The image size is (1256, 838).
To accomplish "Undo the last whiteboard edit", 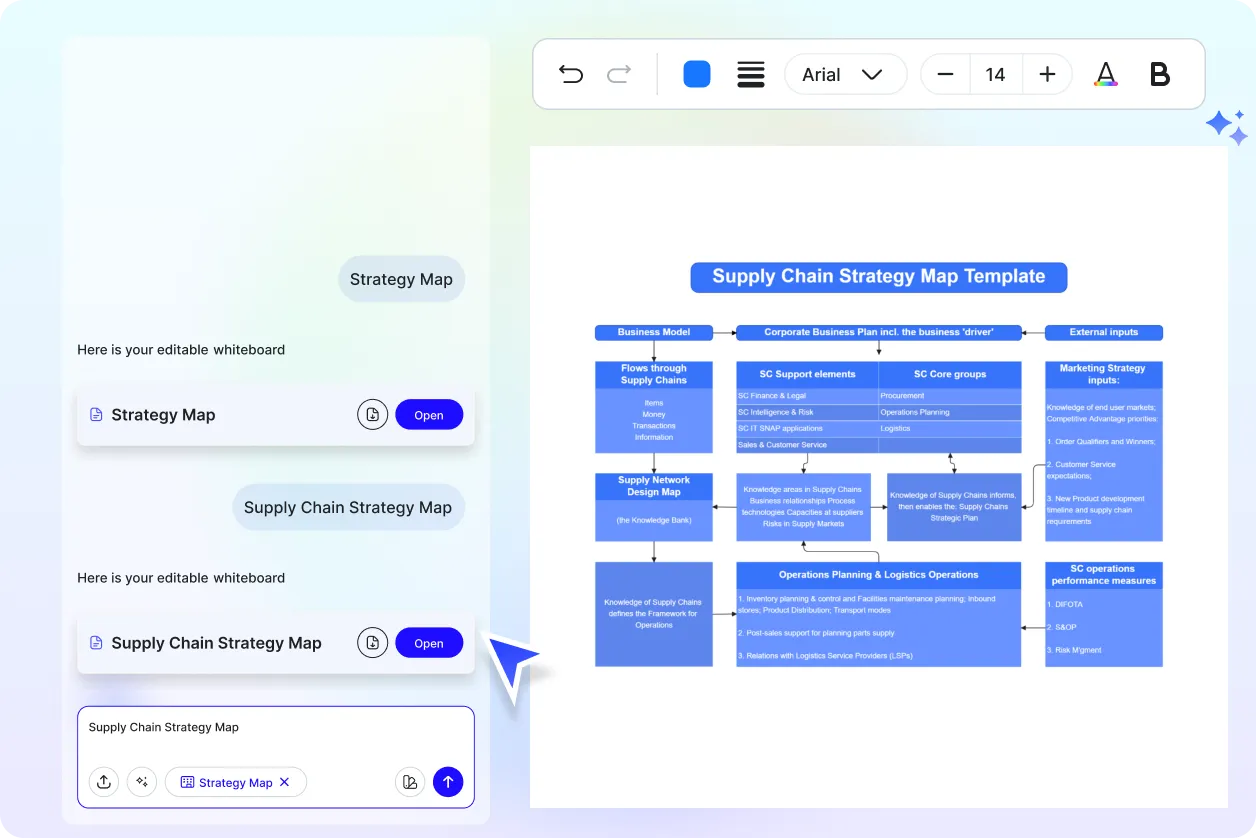I will (571, 74).
